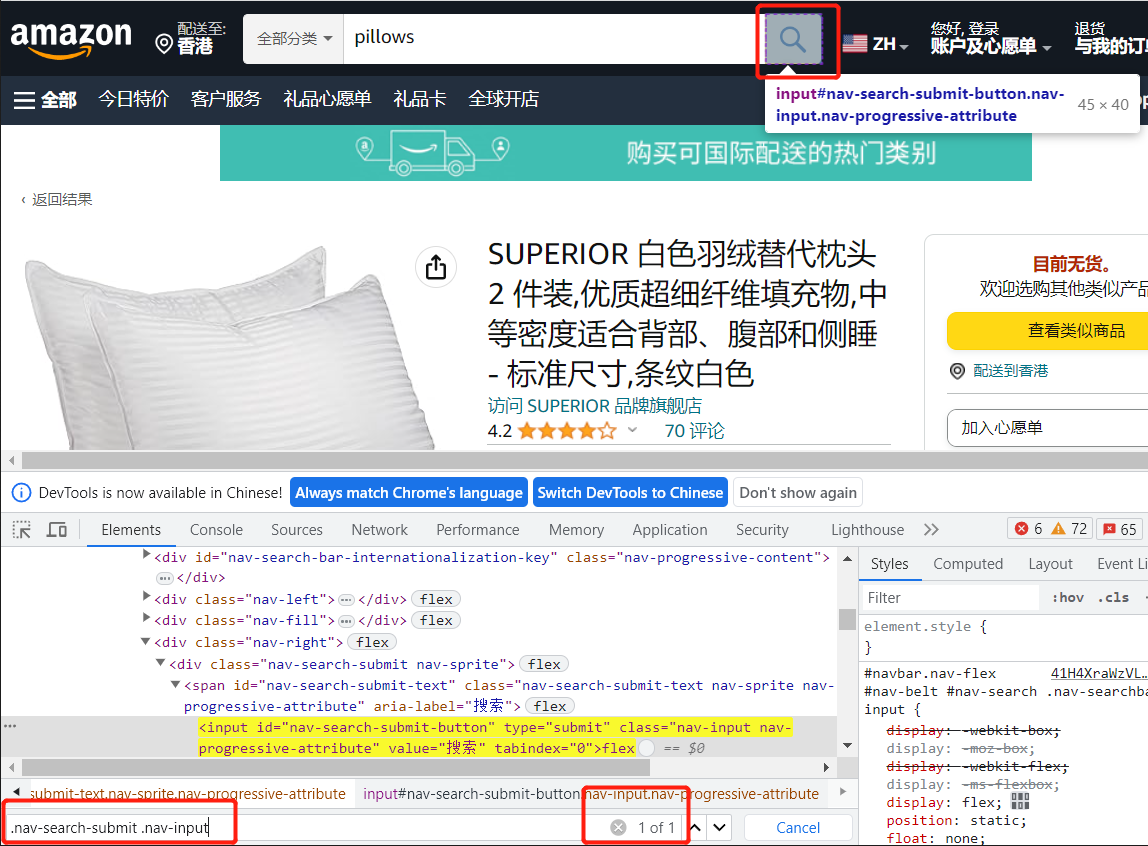Jump to previous search match arrow
Image resolution: width=1148 pixels, height=846 pixels.
[696, 828]
